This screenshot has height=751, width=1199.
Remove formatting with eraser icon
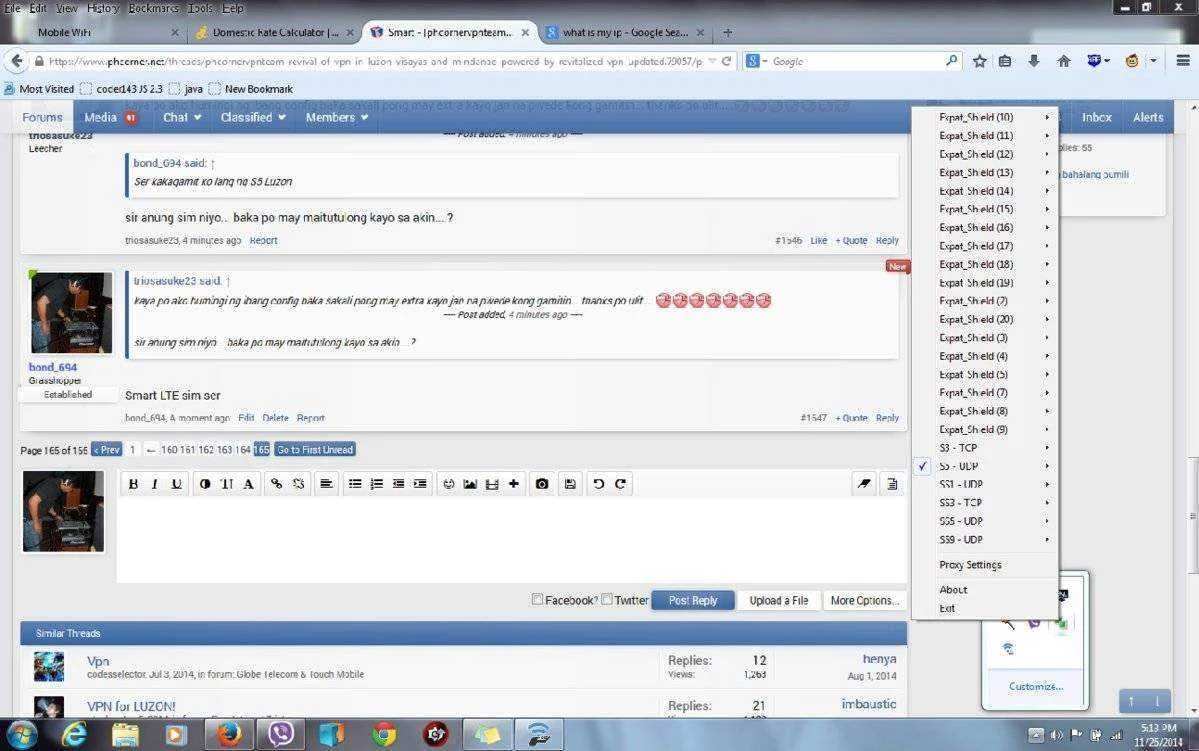click(864, 484)
